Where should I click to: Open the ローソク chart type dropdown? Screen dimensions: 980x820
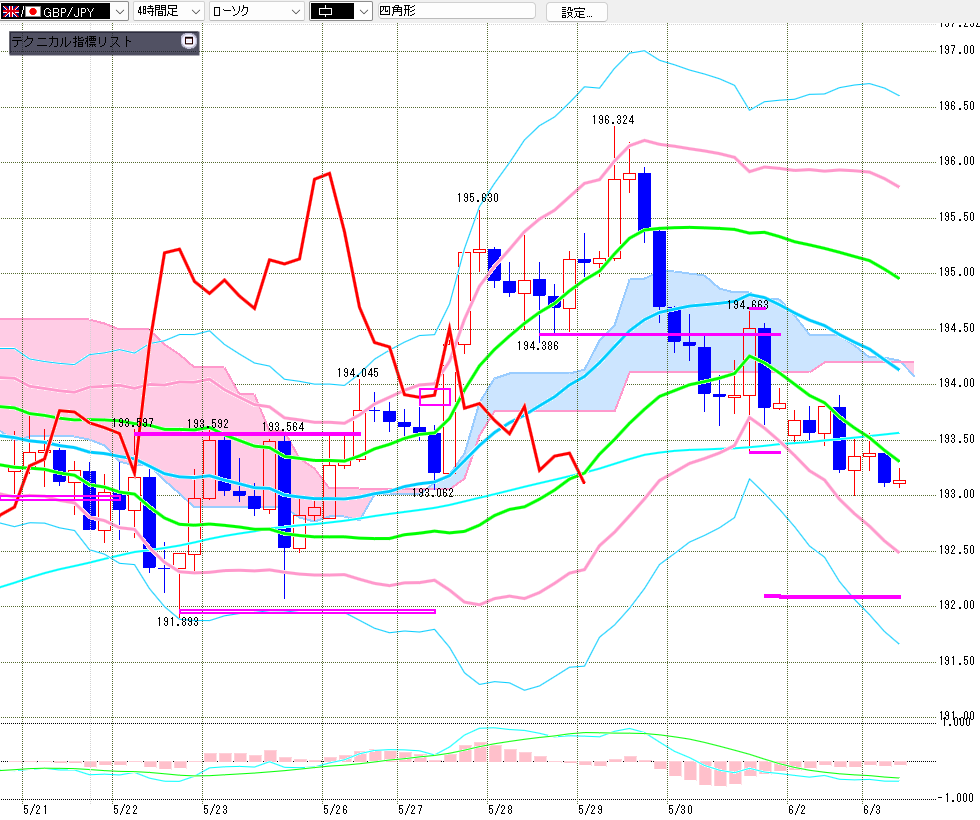point(257,11)
